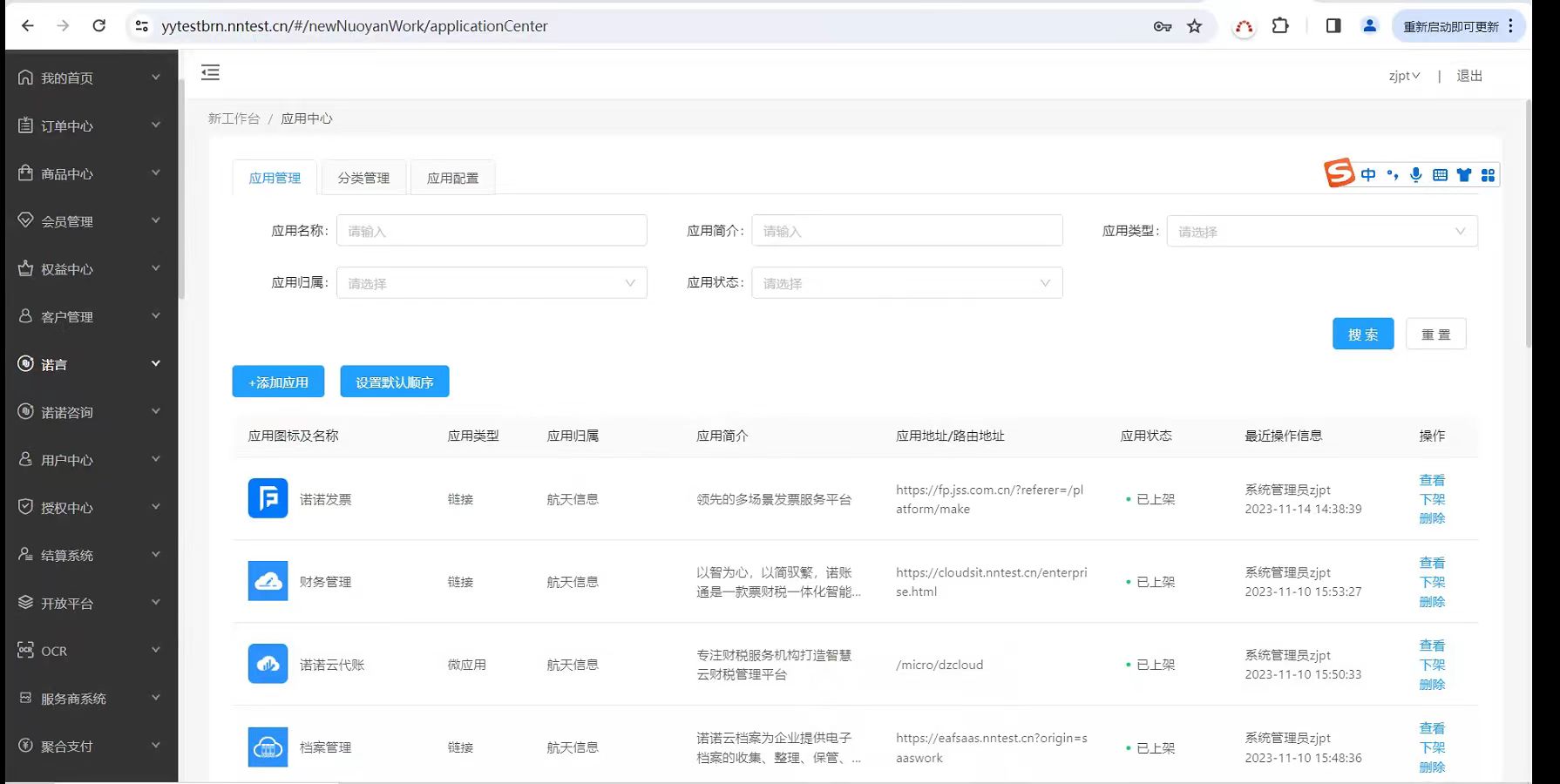
Task: Click the 诺诺云代账 app icon
Action: point(268,664)
